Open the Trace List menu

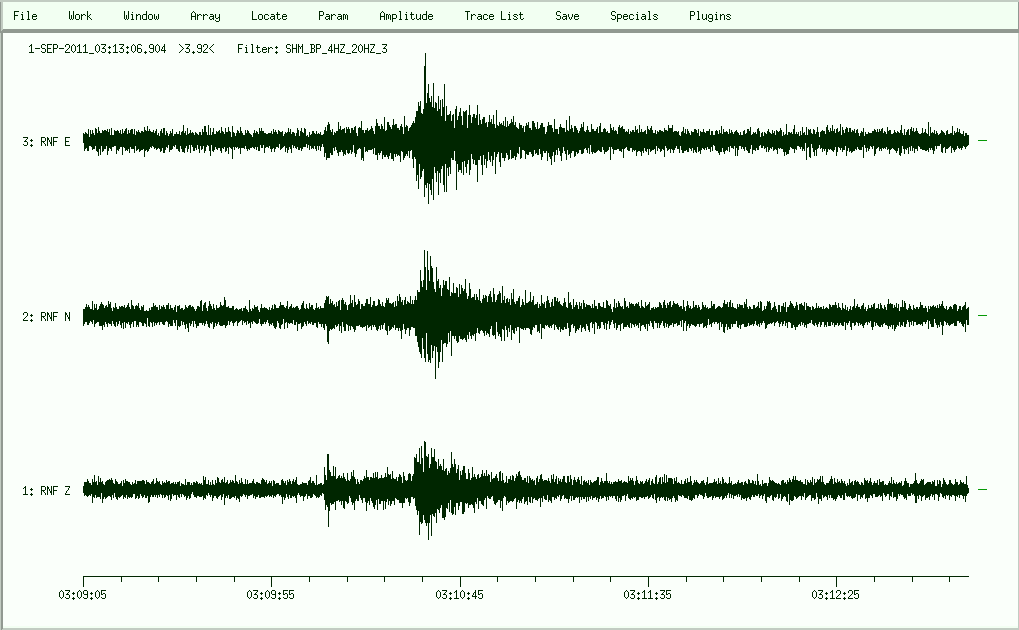(x=494, y=16)
